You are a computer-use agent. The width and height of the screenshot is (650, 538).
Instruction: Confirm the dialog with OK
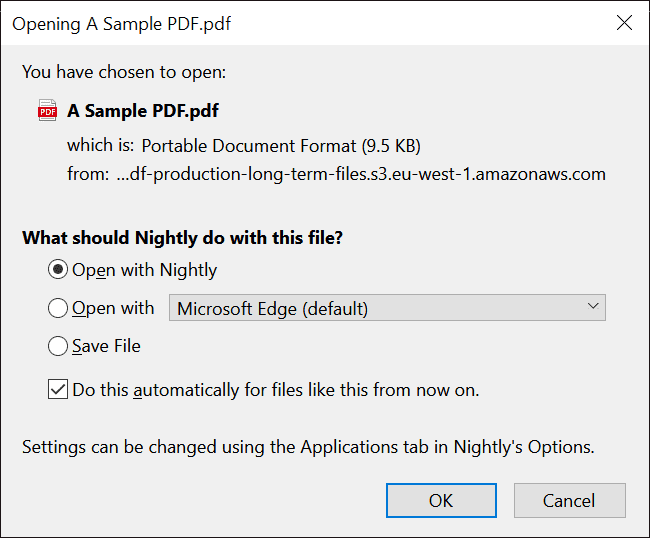[441, 500]
